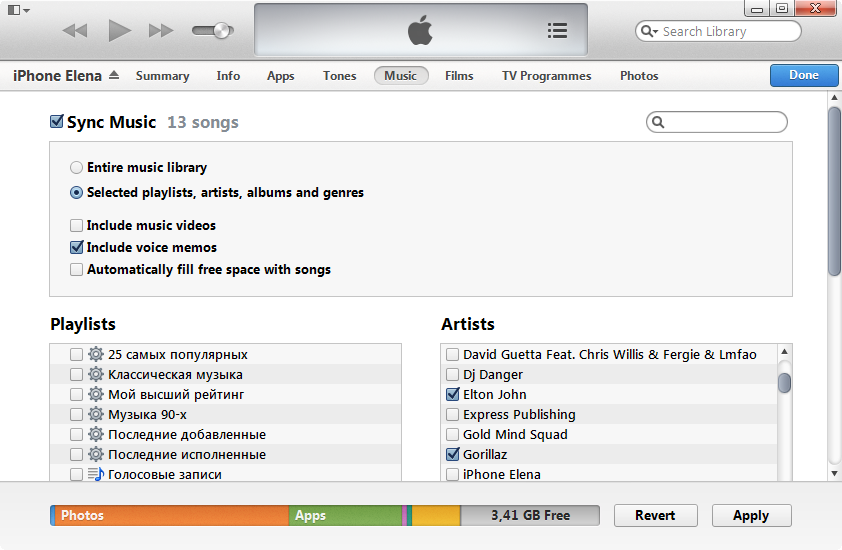The height and width of the screenshot is (550, 842).
Task: Click the Search Library magnifier dropdown
Action: click(649, 31)
